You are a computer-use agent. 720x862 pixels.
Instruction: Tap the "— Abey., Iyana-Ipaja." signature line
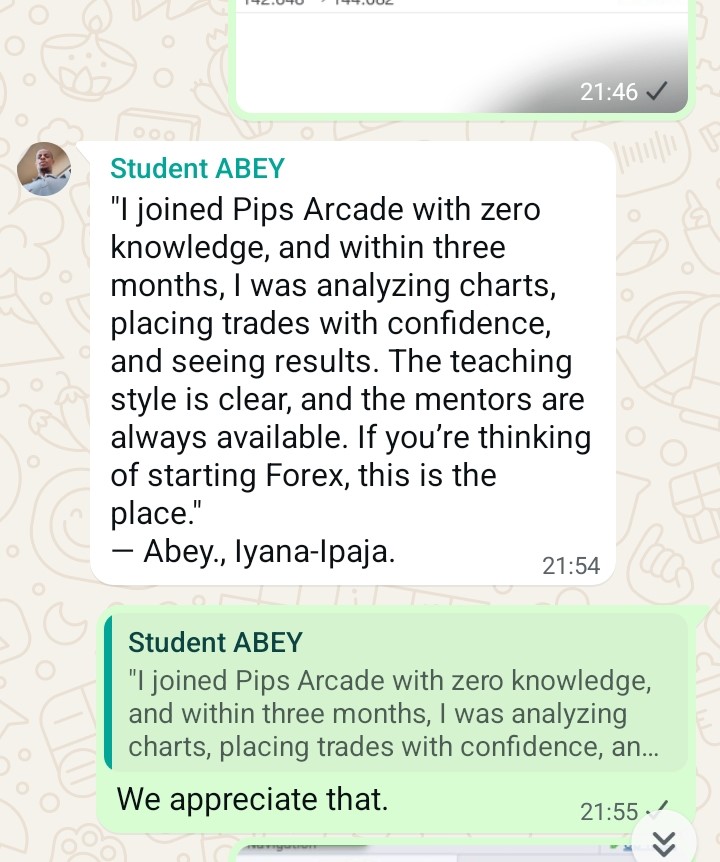253,551
